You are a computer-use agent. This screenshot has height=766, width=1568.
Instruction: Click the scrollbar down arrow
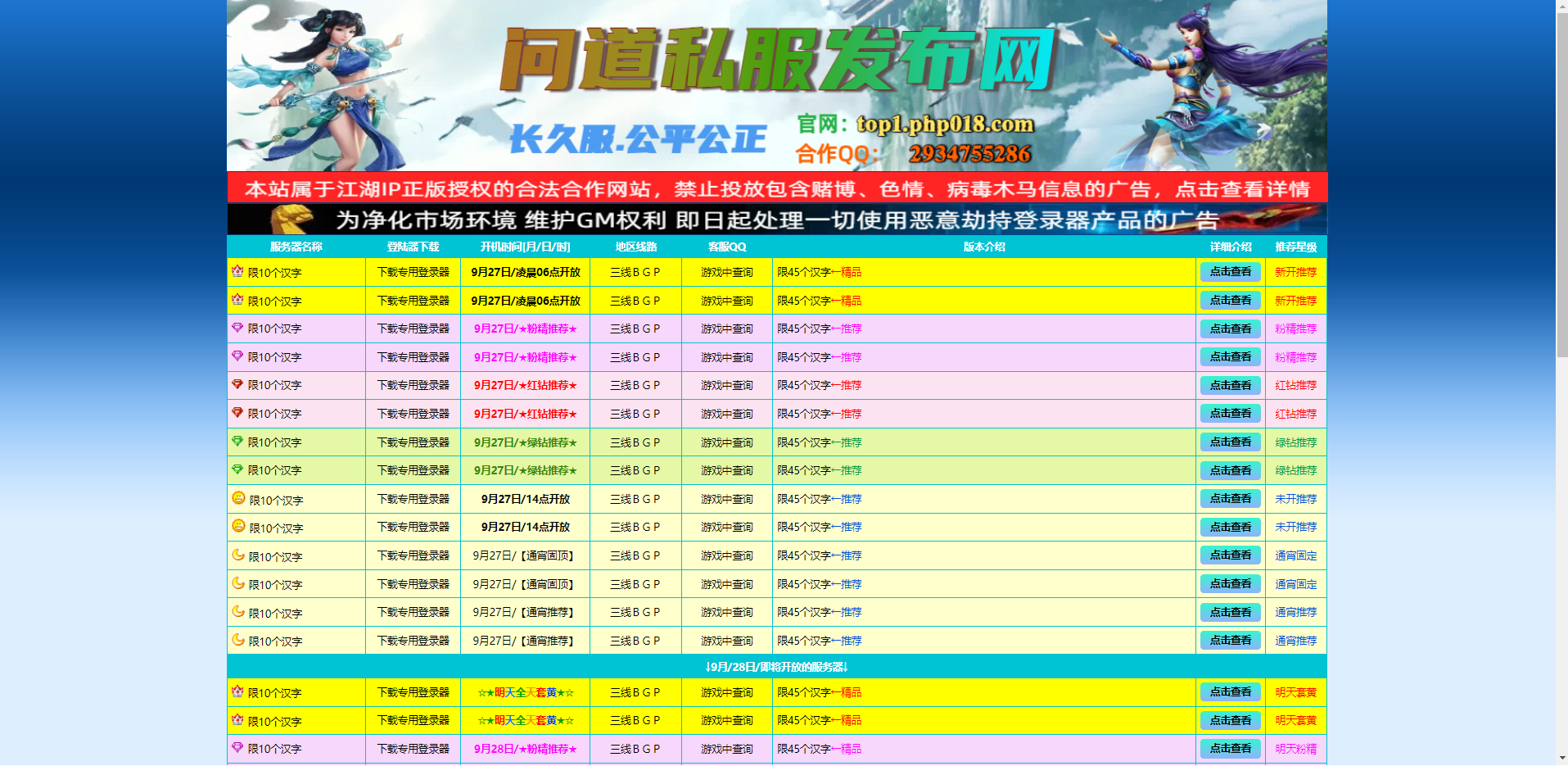pyautogui.click(x=1561, y=759)
